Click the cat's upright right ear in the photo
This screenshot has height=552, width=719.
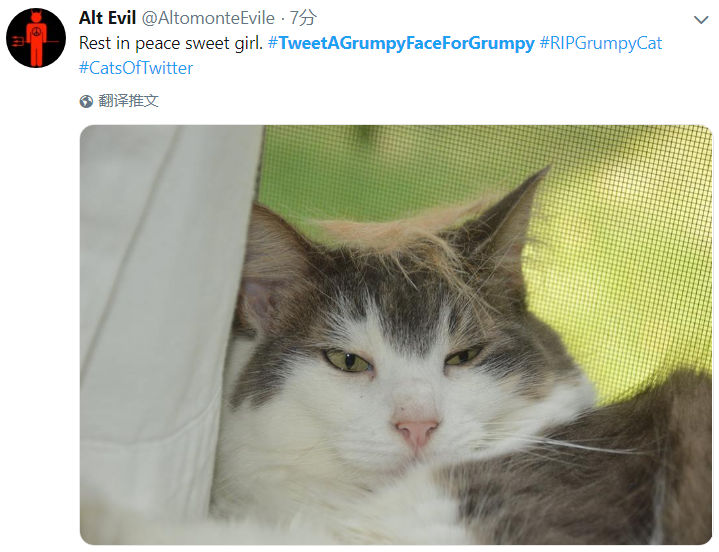(514, 215)
